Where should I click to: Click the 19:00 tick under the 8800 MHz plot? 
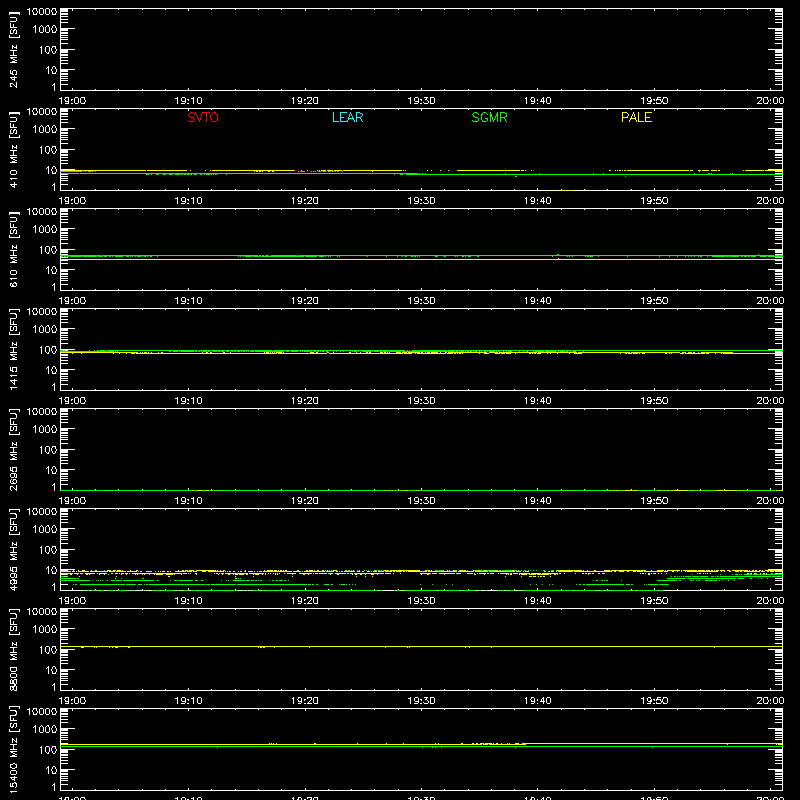(72, 701)
